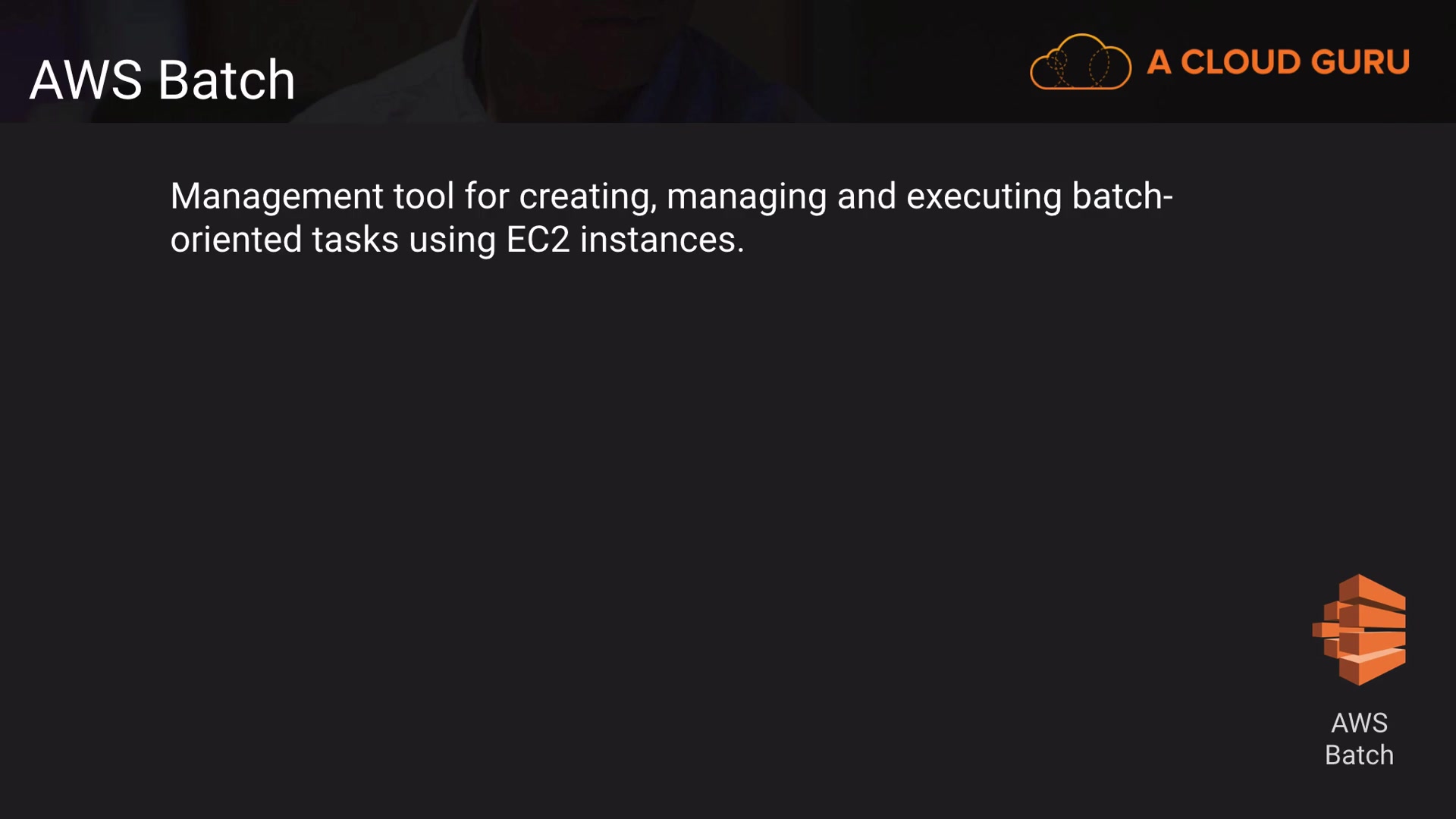Click the "AWS Batch" slide title

click(x=162, y=80)
